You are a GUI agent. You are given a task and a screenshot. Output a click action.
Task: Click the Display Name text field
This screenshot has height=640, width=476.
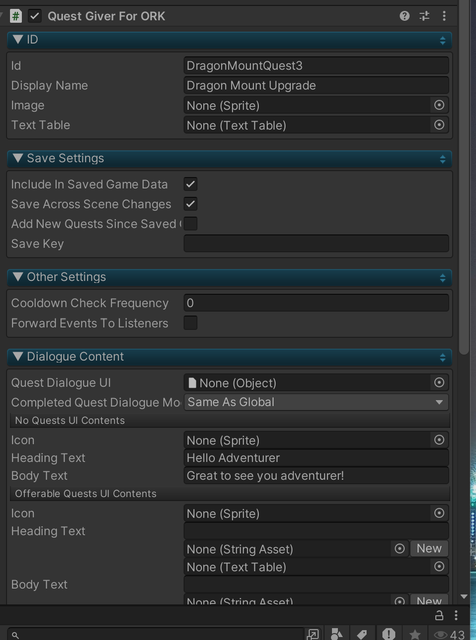click(x=316, y=85)
